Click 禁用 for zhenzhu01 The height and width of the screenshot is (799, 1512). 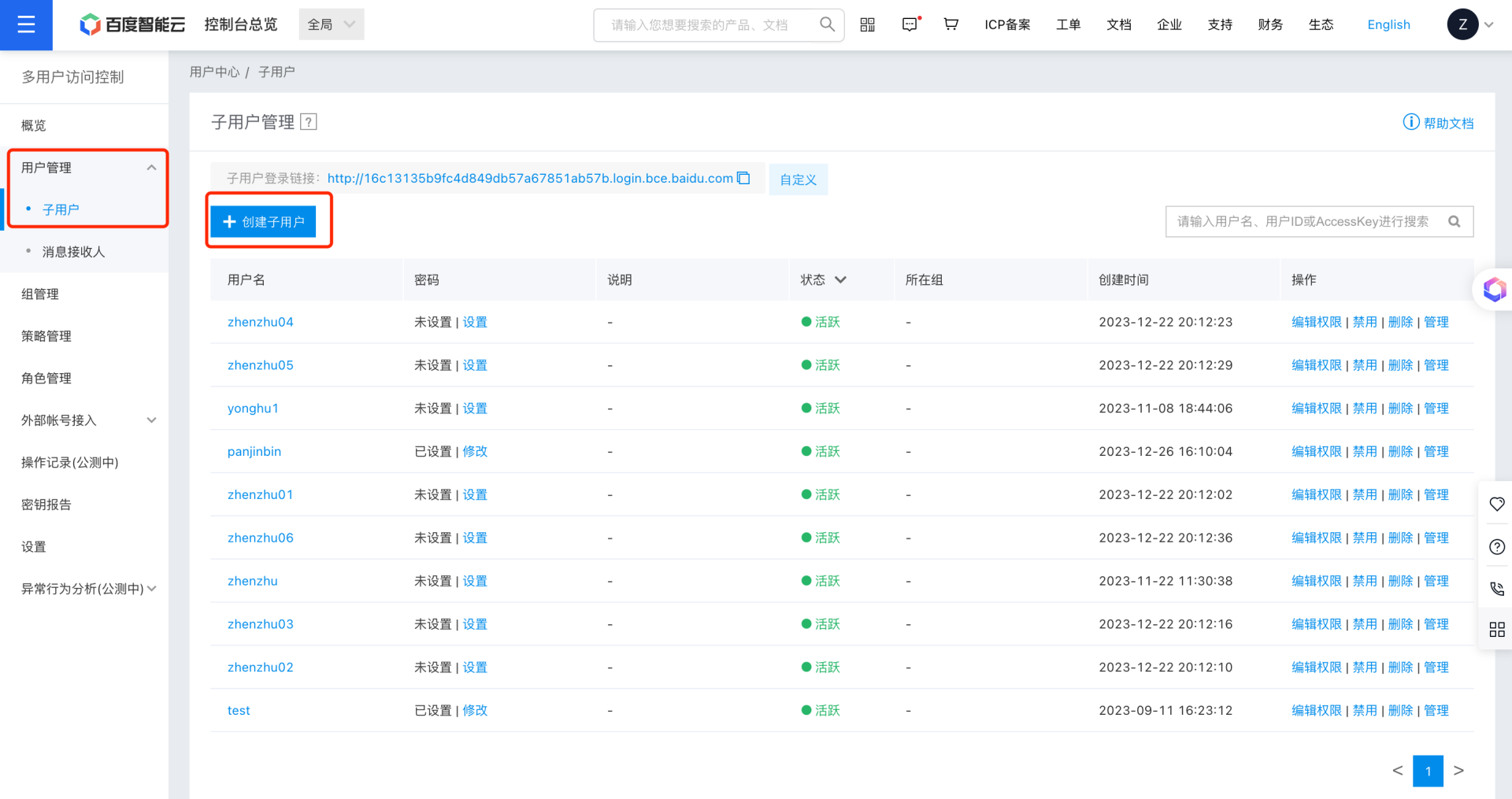coord(1365,495)
